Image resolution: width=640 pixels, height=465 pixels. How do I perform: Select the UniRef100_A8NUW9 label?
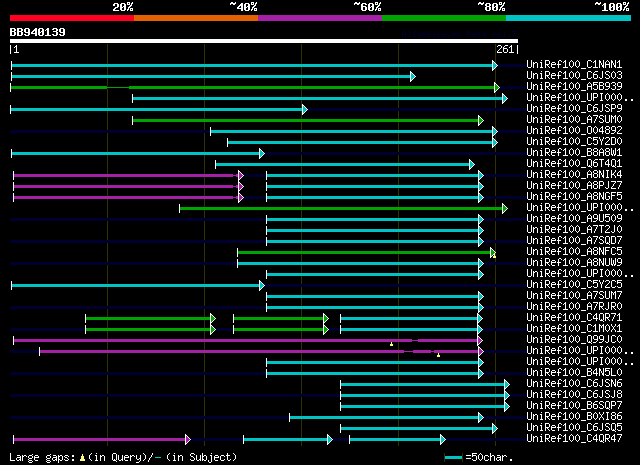[x=574, y=263]
